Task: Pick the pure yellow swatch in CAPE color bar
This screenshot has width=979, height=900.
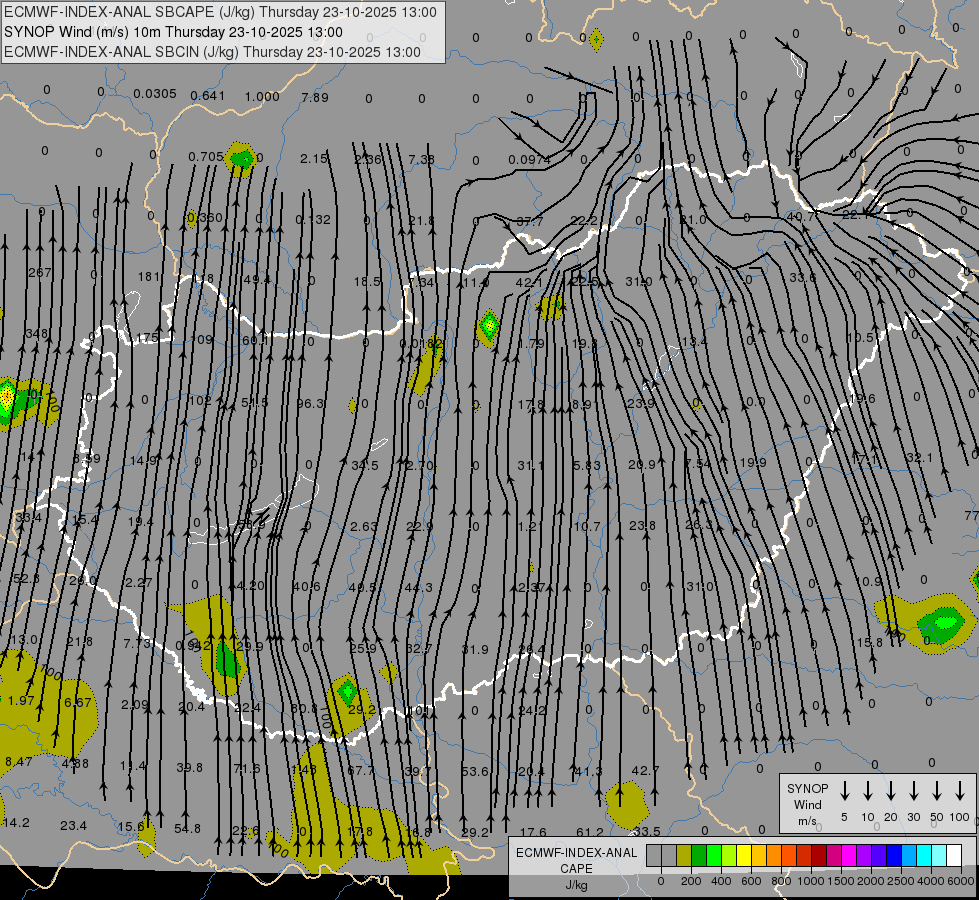Action: pyautogui.click(x=744, y=855)
